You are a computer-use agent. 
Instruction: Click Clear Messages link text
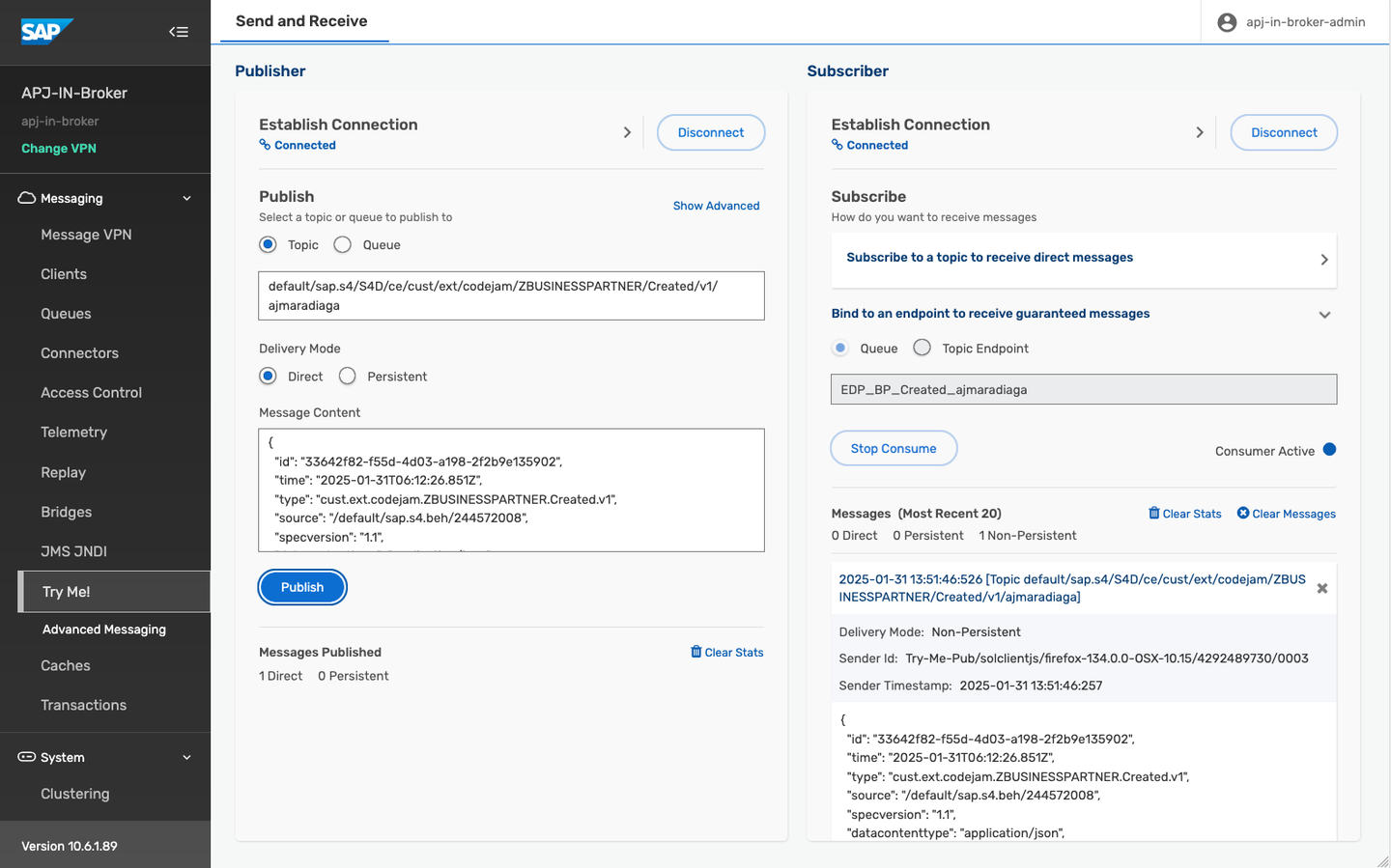click(x=1294, y=514)
